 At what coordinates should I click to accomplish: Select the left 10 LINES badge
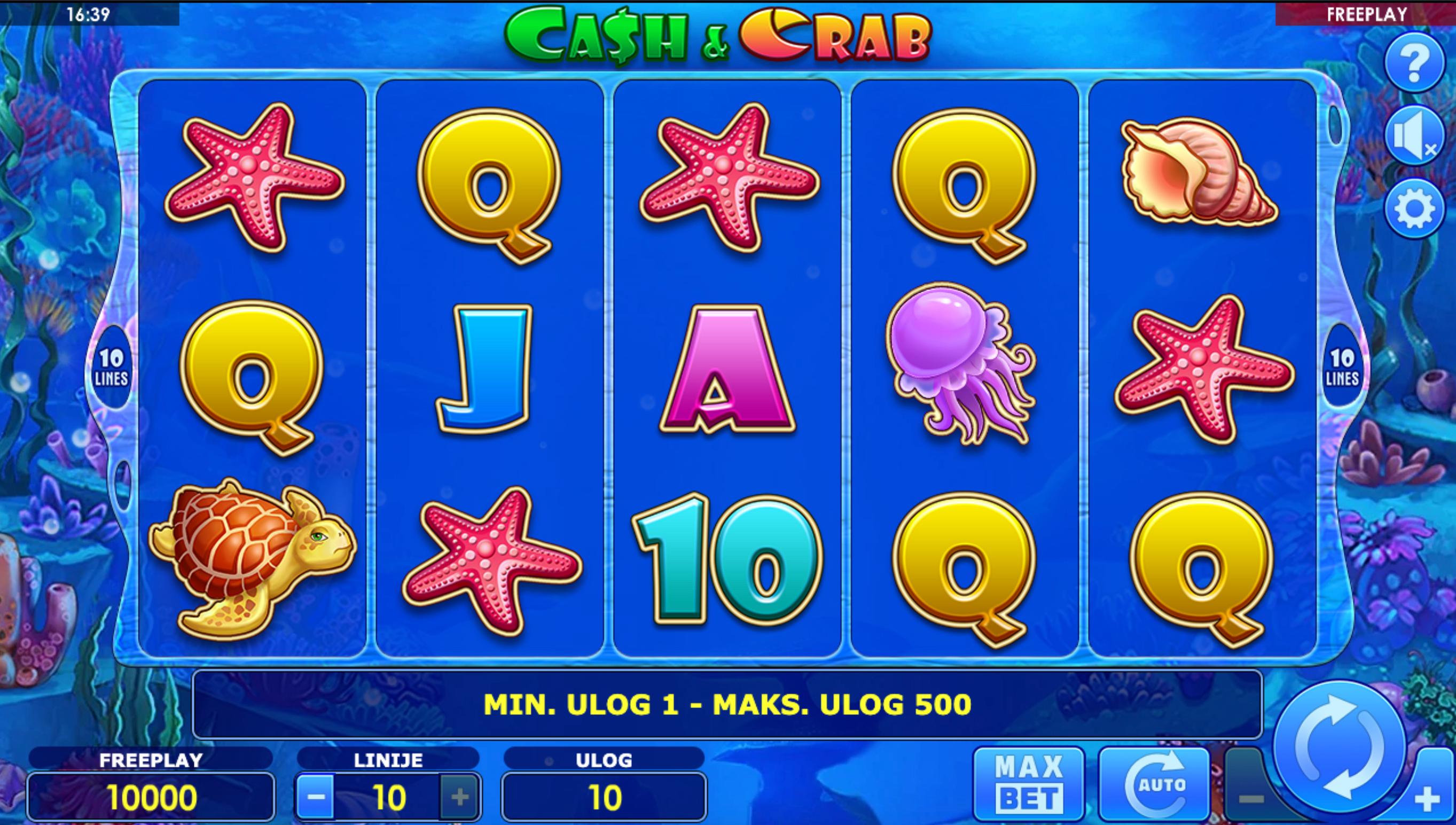112,367
